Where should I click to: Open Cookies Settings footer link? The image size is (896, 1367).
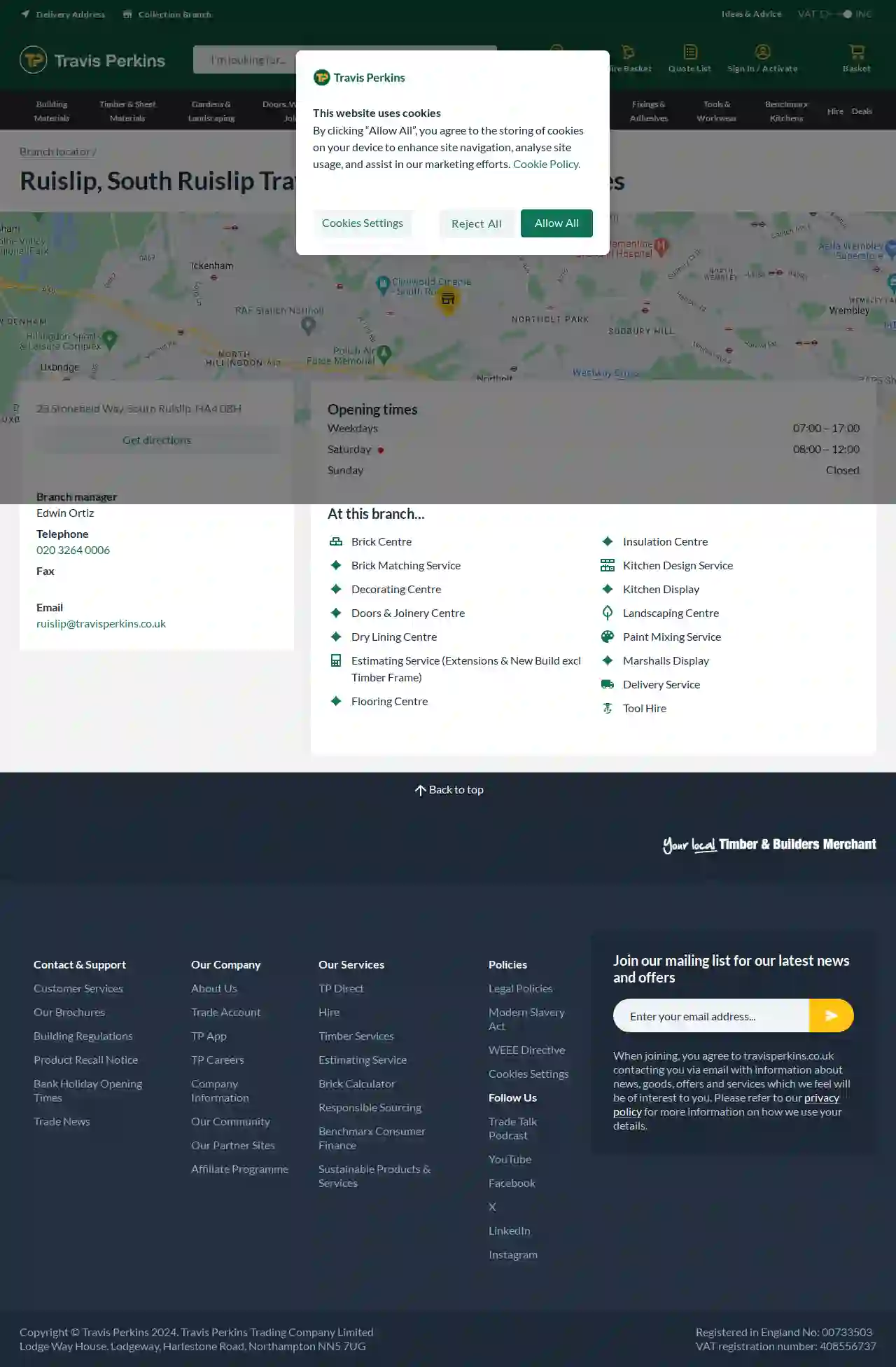tap(528, 1074)
